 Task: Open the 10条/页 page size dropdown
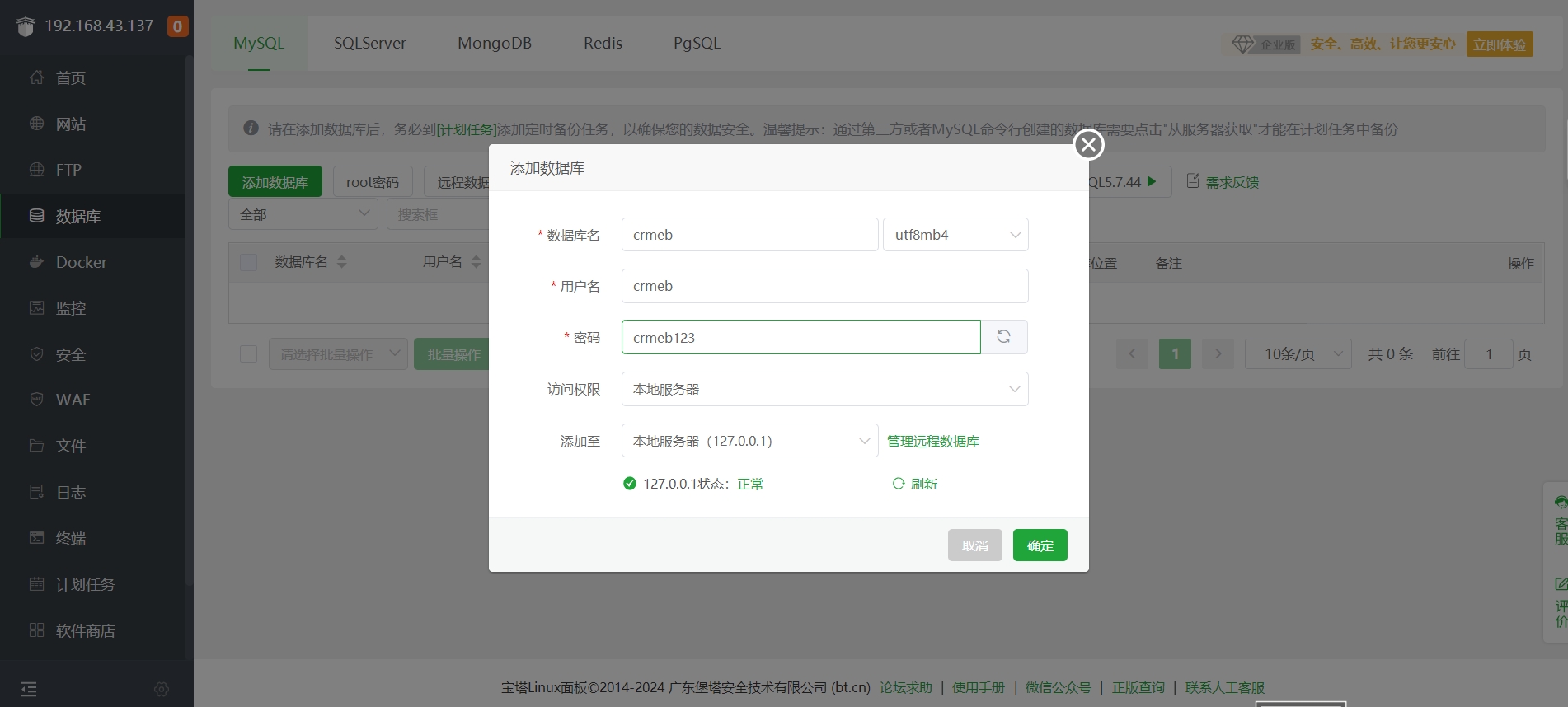[1298, 354]
